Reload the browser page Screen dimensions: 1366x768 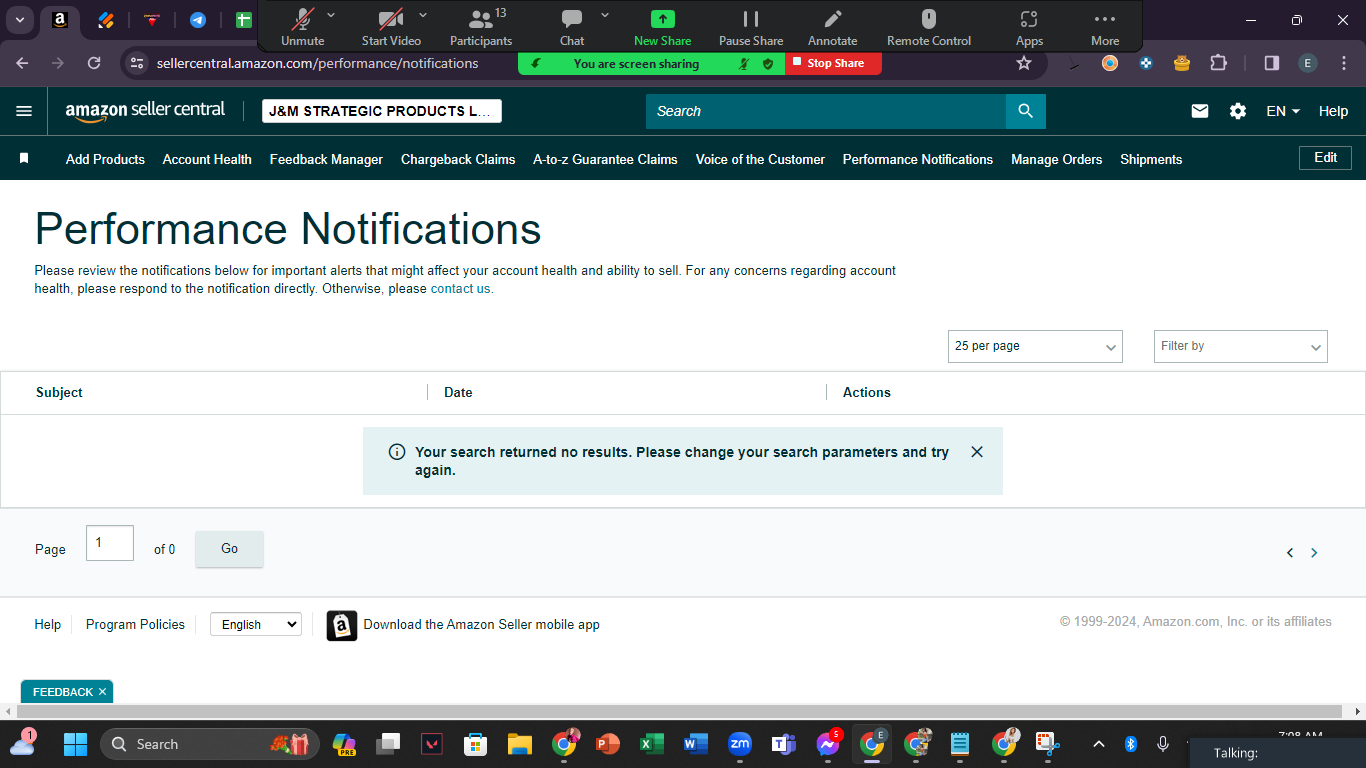[94, 63]
